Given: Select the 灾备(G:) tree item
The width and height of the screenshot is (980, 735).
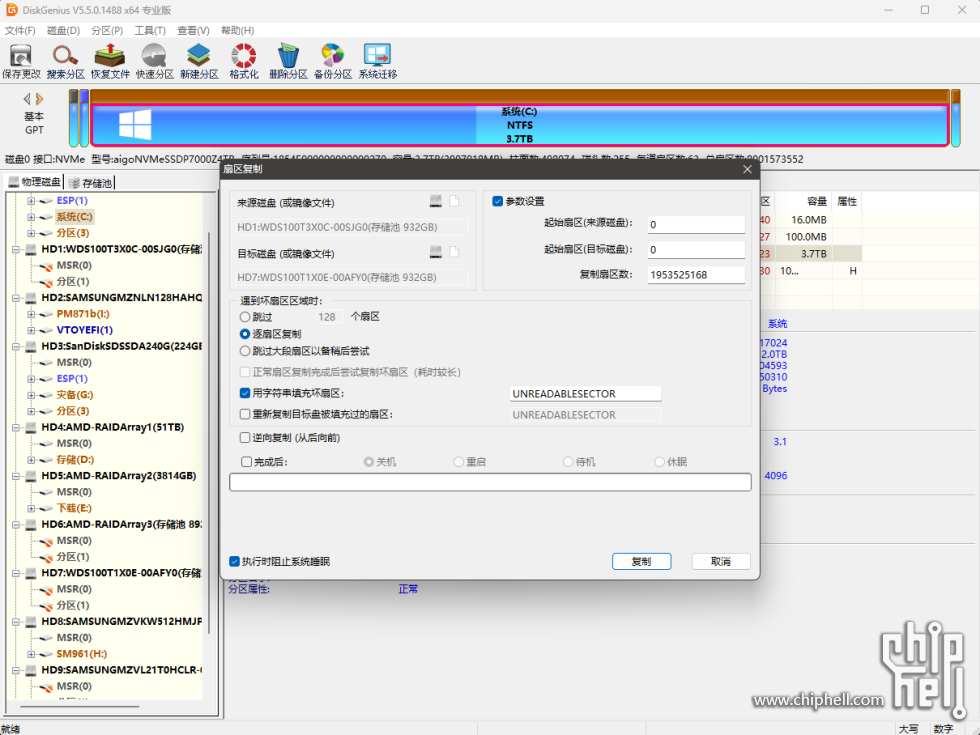Looking at the screenshot, I should tap(74, 395).
